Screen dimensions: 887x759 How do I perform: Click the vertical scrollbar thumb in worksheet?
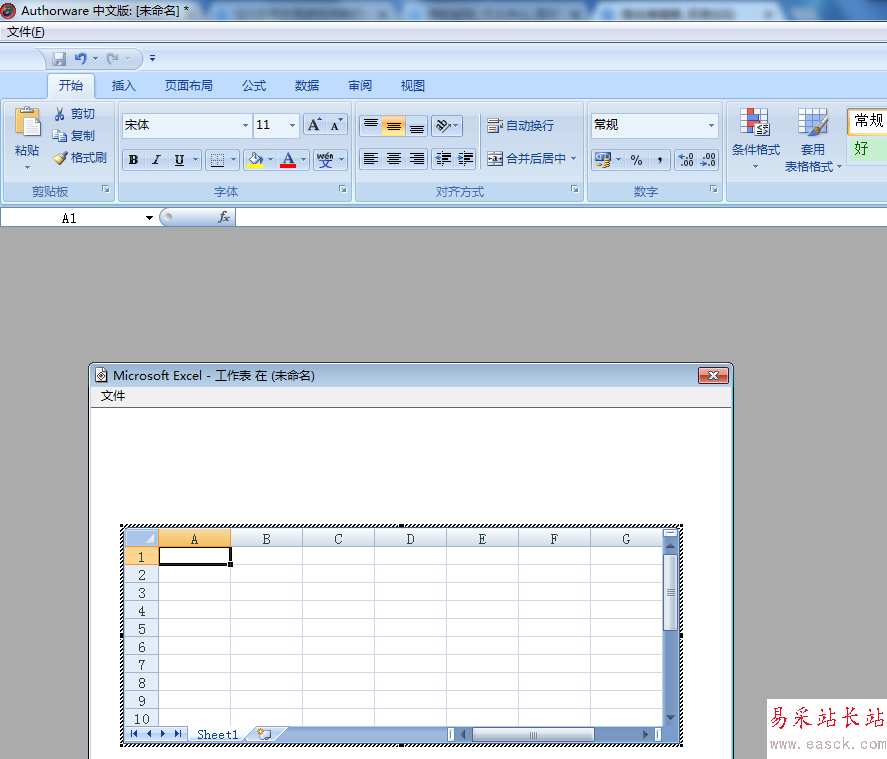(x=670, y=593)
